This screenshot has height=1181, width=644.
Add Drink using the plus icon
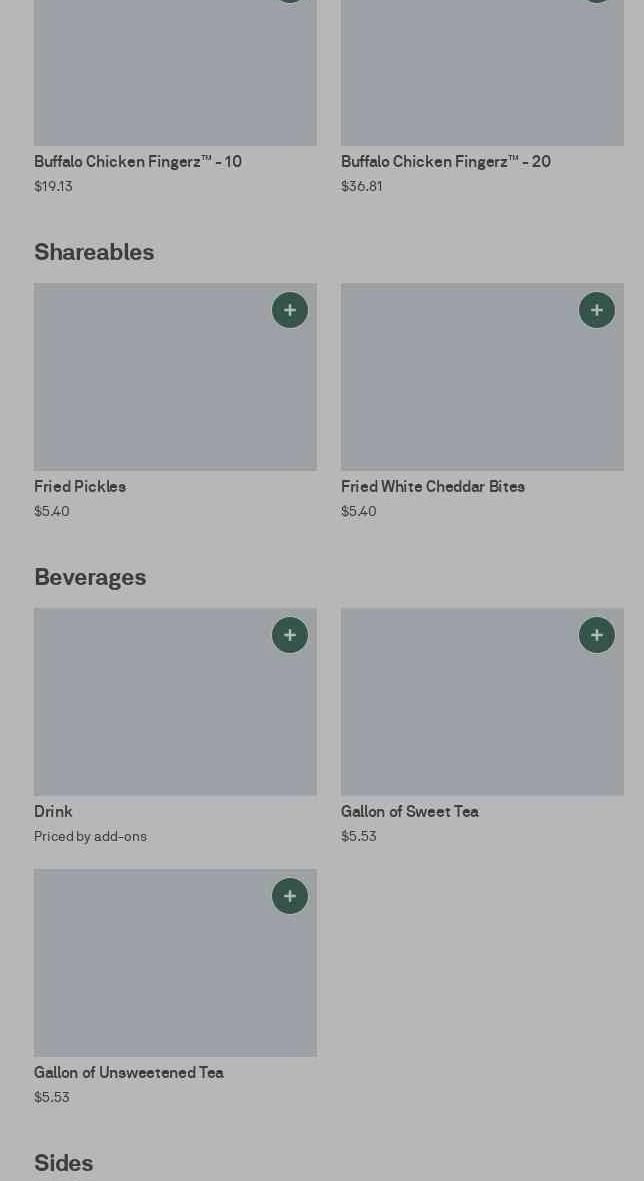pyautogui.click(x=290, y=635)
